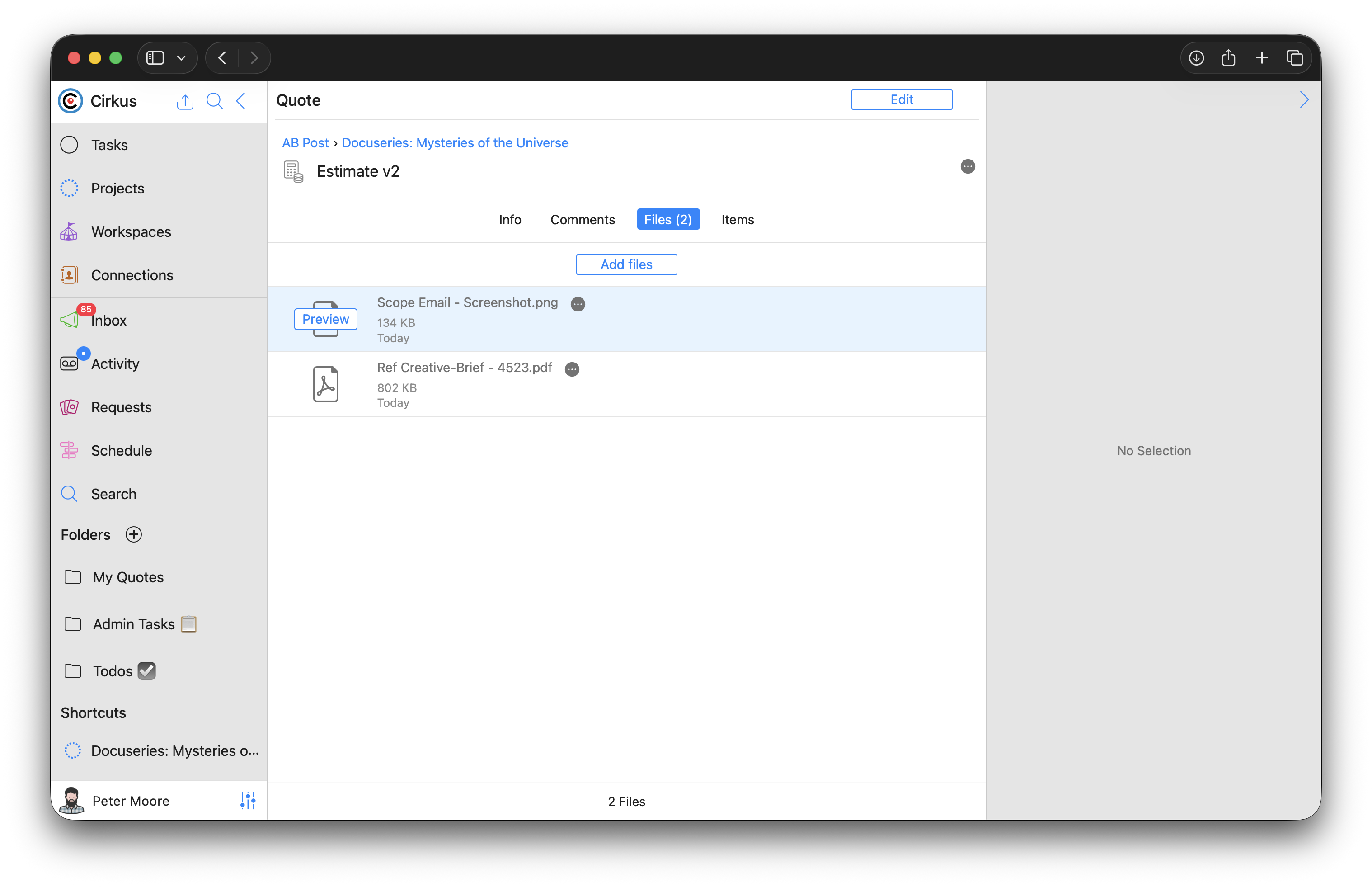Open more options for Scope Email Screenshot.png
The image size is (1372, 887).
click(x=578, y=304)
